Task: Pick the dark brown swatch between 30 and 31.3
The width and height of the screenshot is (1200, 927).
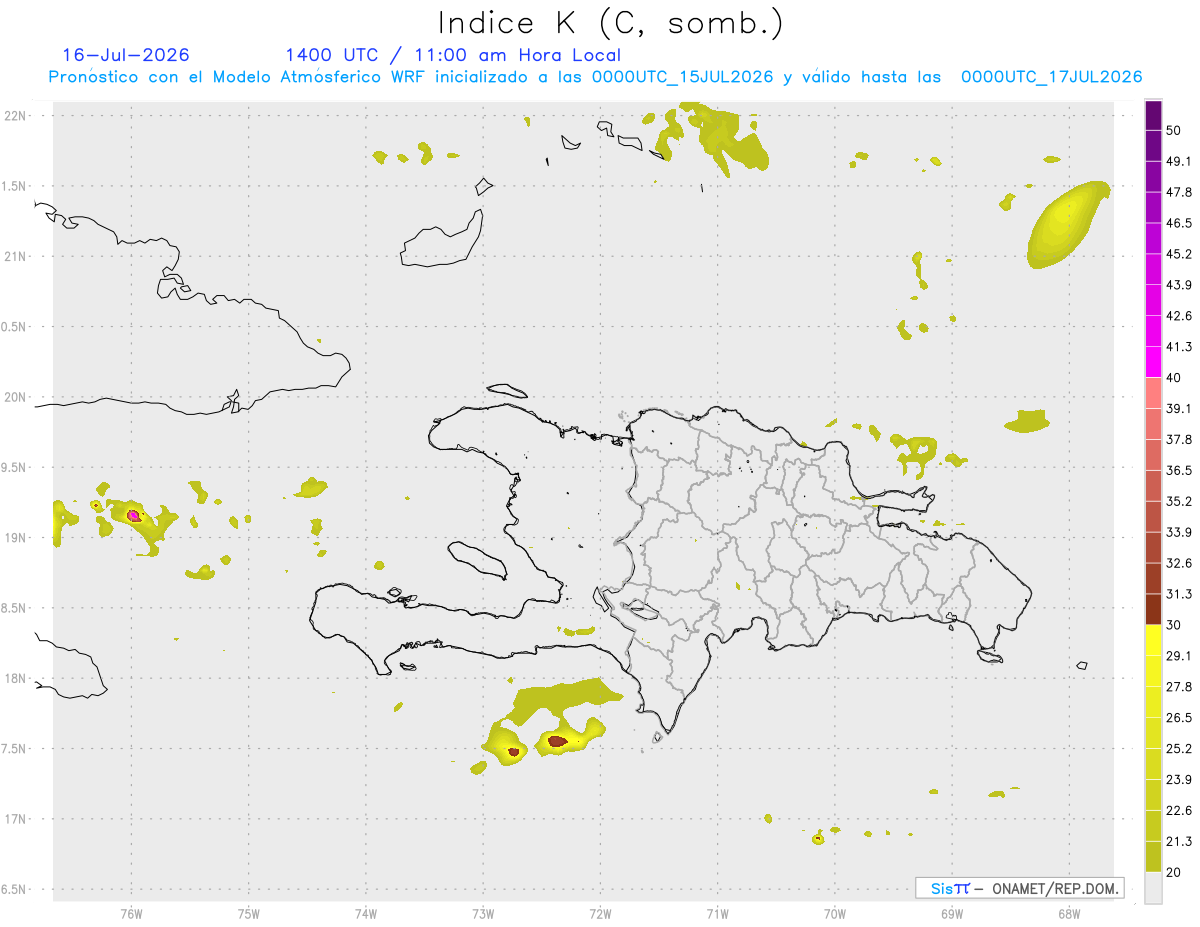Action: (x=1153, y=610)
